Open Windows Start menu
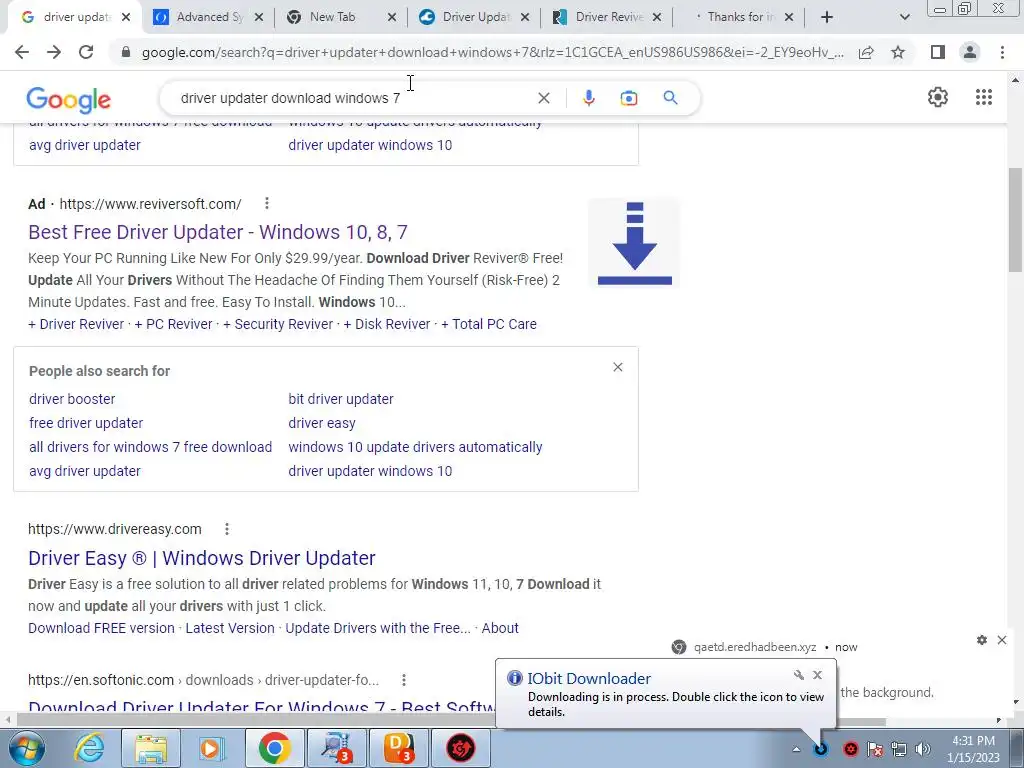Screen dimensions: 1024x768 click(26, 748)
